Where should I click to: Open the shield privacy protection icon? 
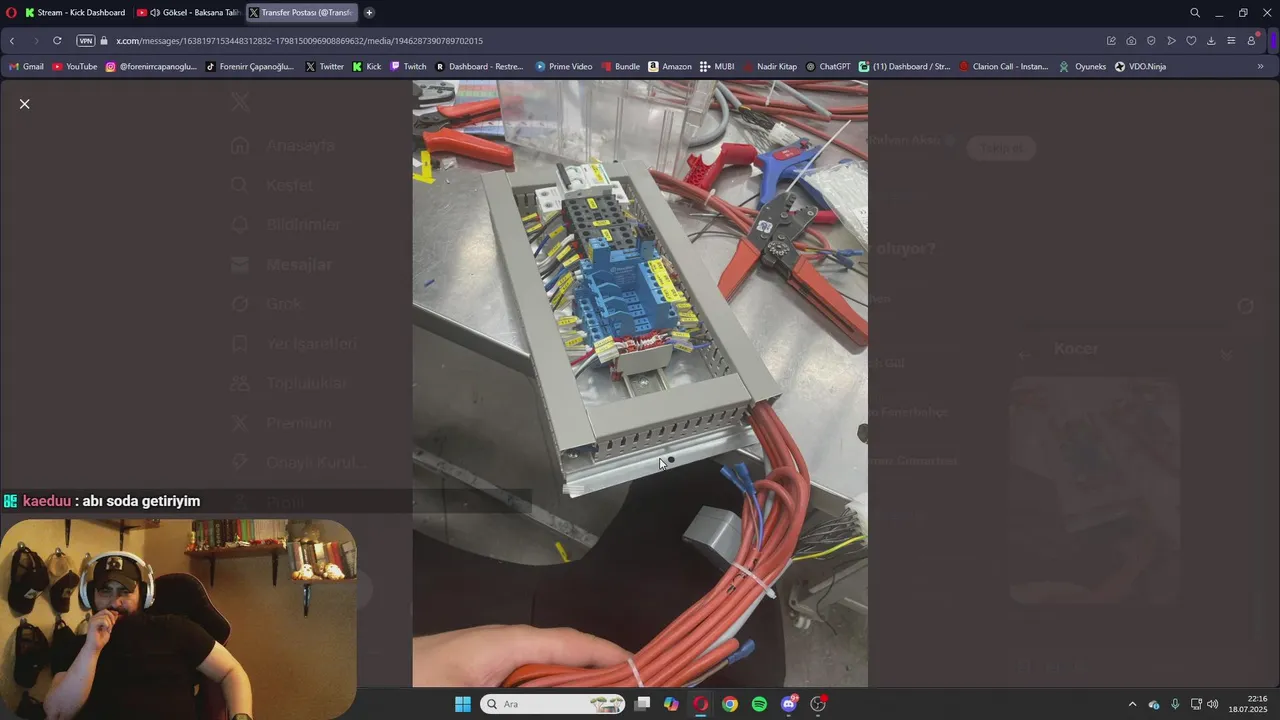[x=1151, y=41]
